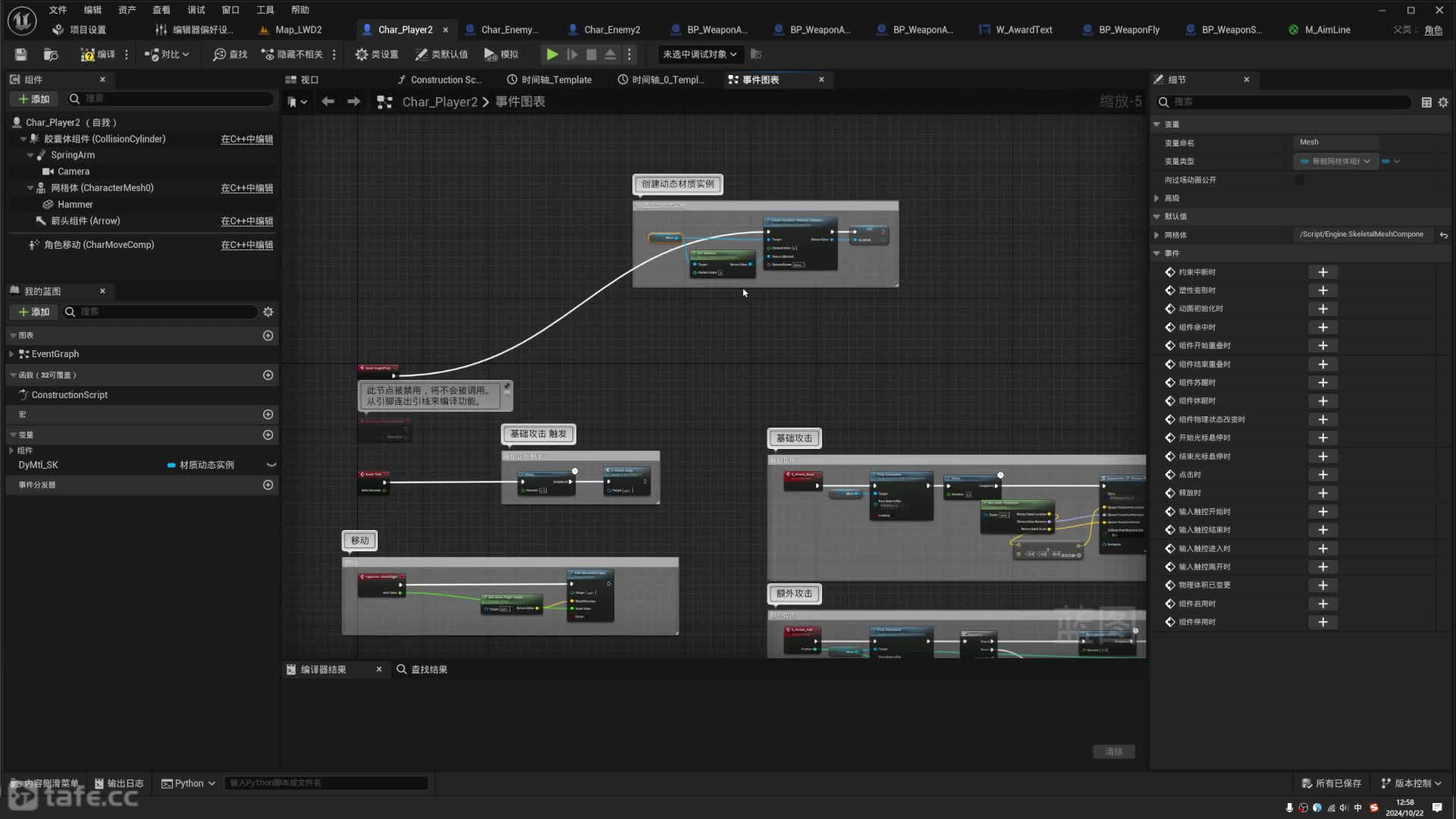
Task: Add 组件开始重叠时 event with plus button
Action: [1323, 346]
